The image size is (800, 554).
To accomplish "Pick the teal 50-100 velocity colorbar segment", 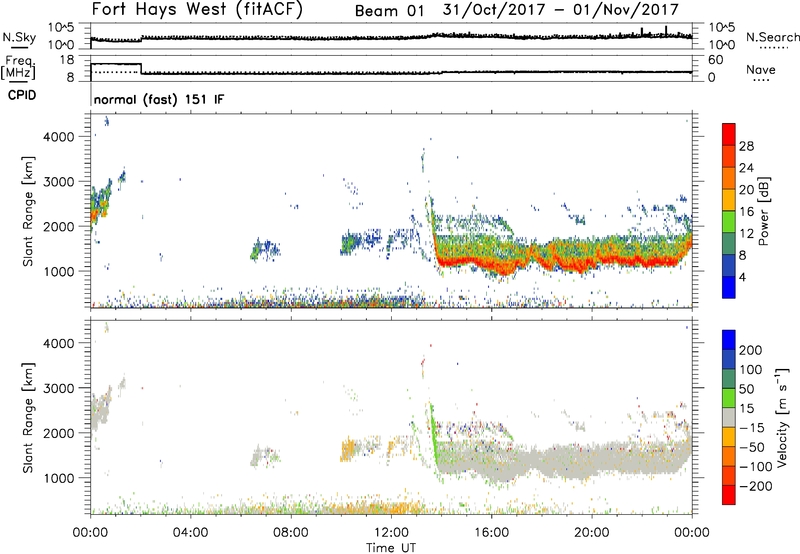I will point(729,379).
